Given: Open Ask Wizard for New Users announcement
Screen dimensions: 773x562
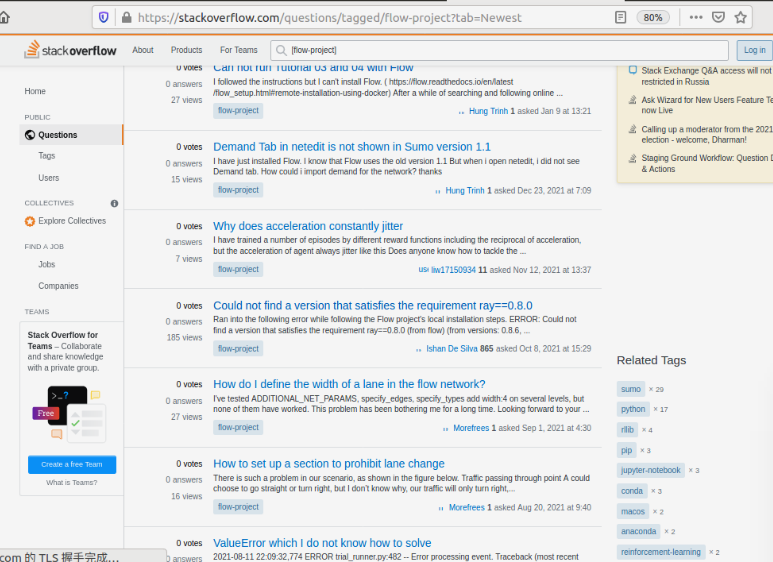Looking at the screenshot, I should click(706, 105).
